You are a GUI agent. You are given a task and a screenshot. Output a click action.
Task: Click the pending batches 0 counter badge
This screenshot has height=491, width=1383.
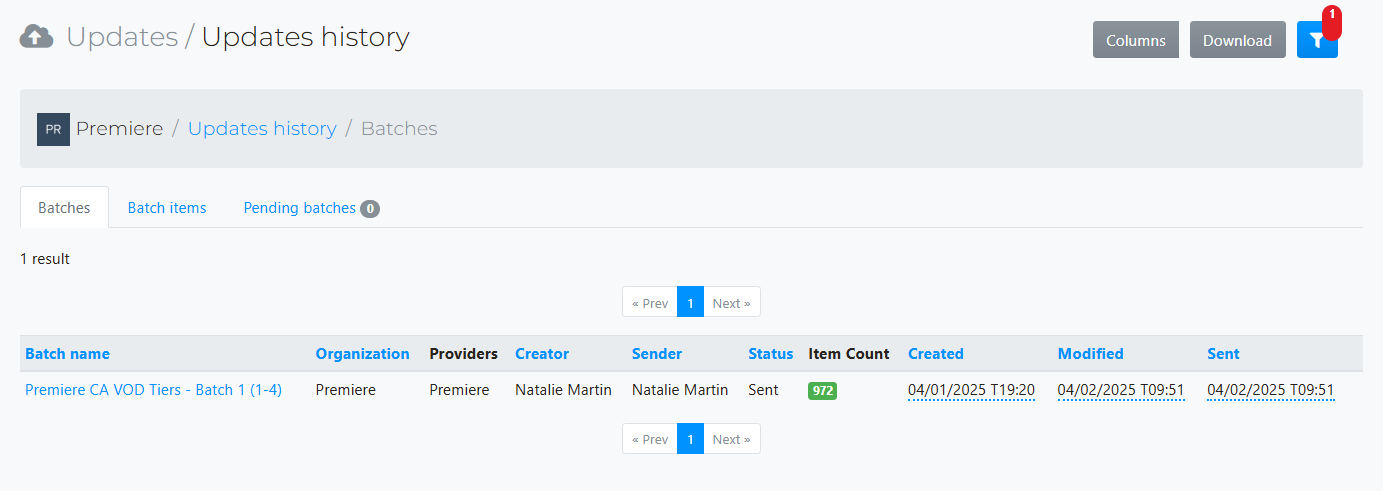click(370, 209)
